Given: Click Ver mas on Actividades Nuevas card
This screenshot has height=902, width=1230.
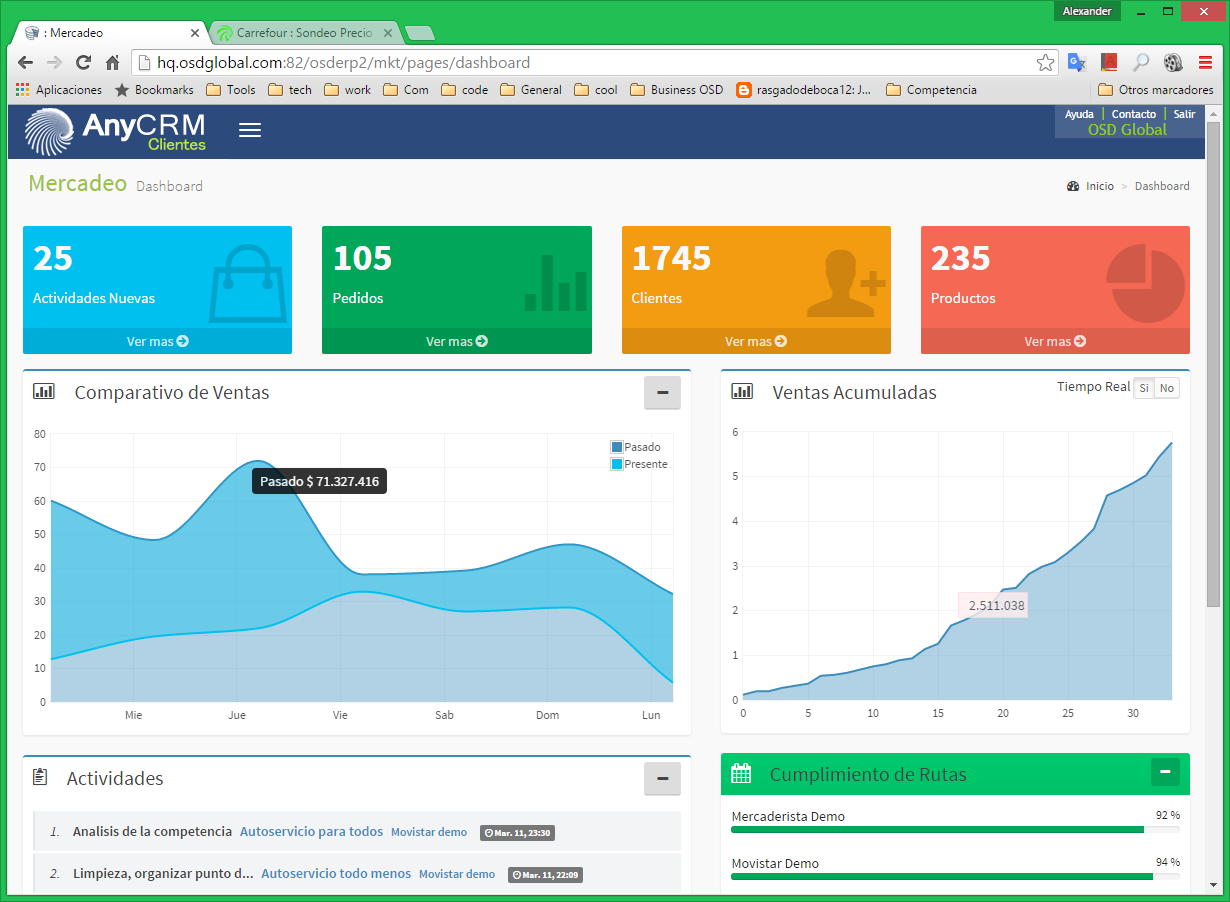Looking at the screenshot, I should coord(157,341).
